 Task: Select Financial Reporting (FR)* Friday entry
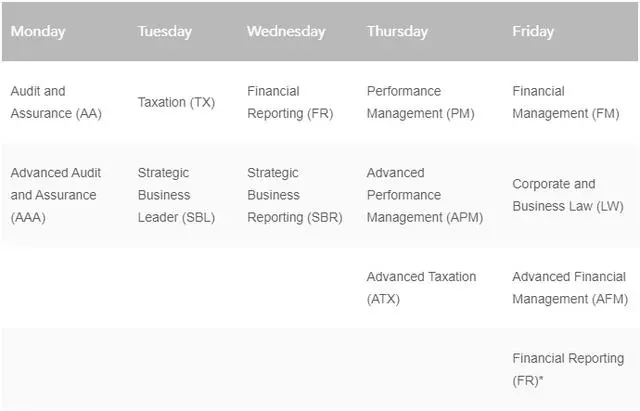click(568, 369)
